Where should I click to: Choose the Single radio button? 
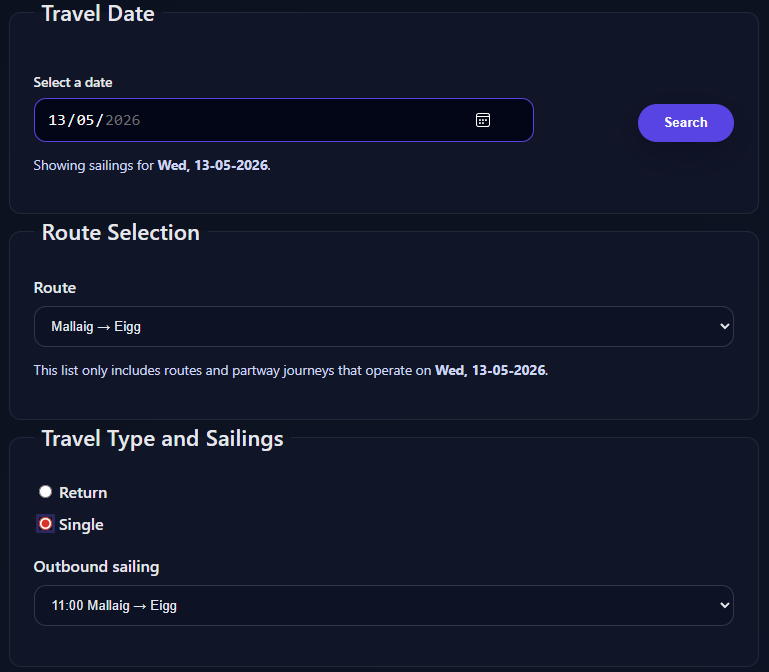coord(45,524)
